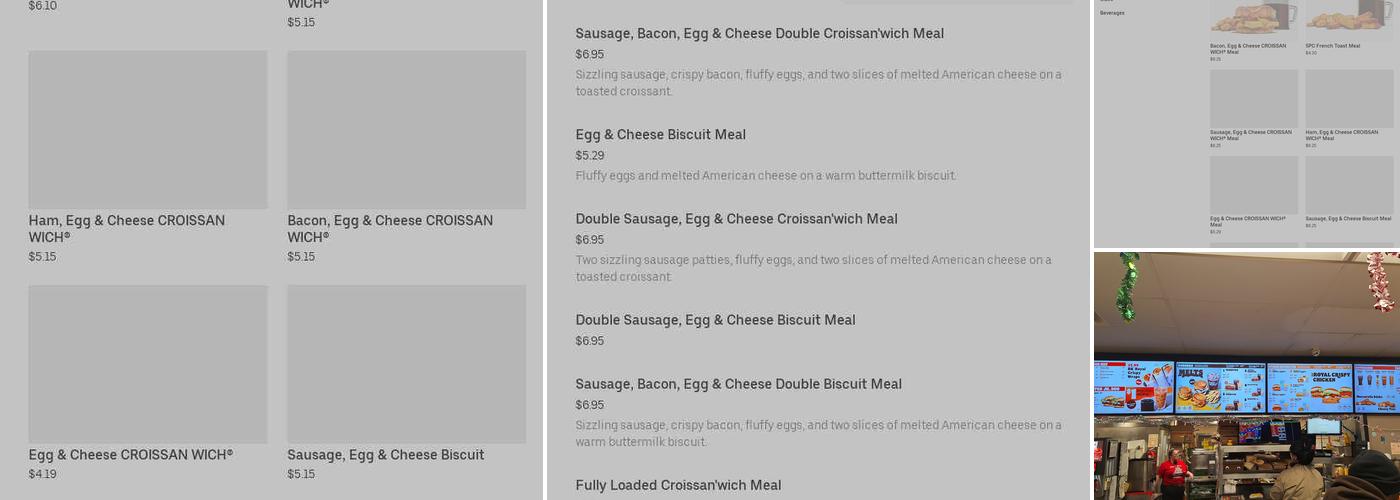Image resolution: width=1400 pixels, height=500 pixels.
Task: Open the $5.29 Egg & Cheese Biscuit Meal
Action: click(x=660, y=135)
